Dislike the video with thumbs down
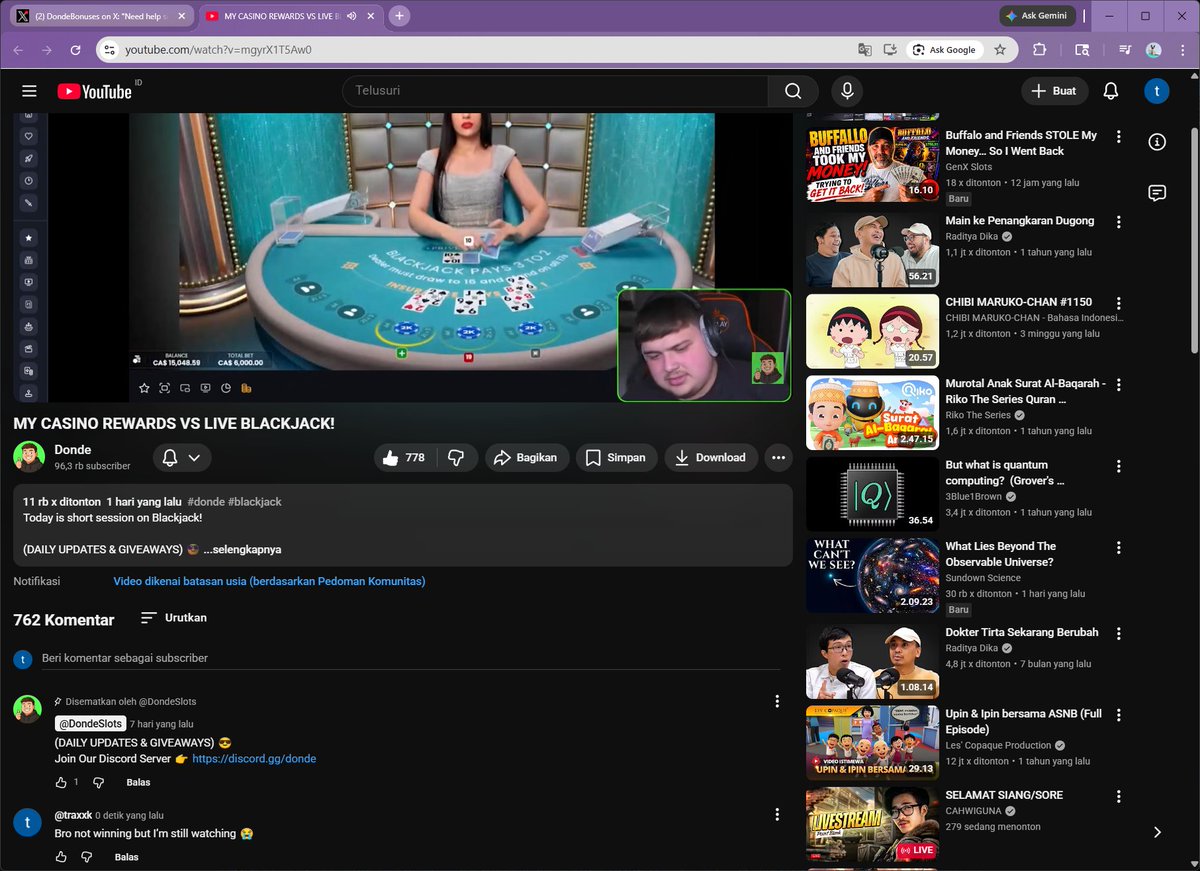This screenshot has height=871, width=1200. pos(456,458)
